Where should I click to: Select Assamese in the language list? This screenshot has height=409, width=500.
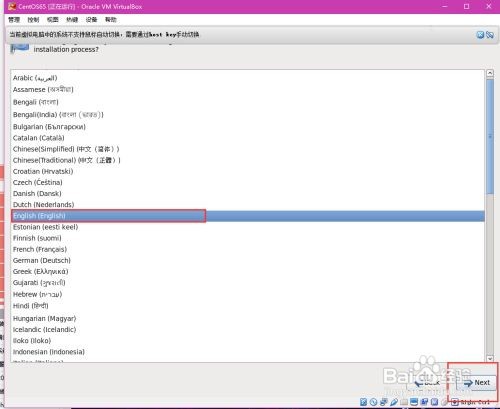[x=247, y=90]
